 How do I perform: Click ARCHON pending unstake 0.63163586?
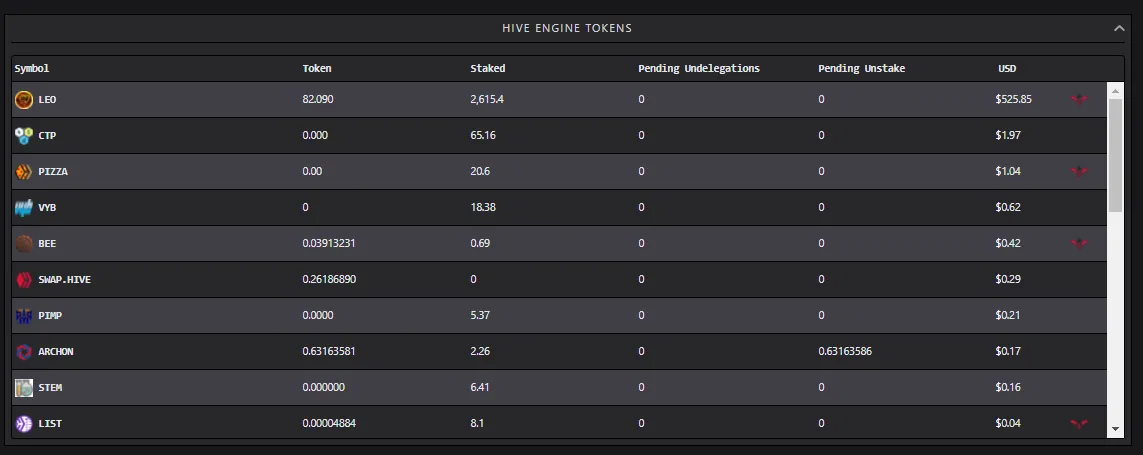(x=845, y=351)
